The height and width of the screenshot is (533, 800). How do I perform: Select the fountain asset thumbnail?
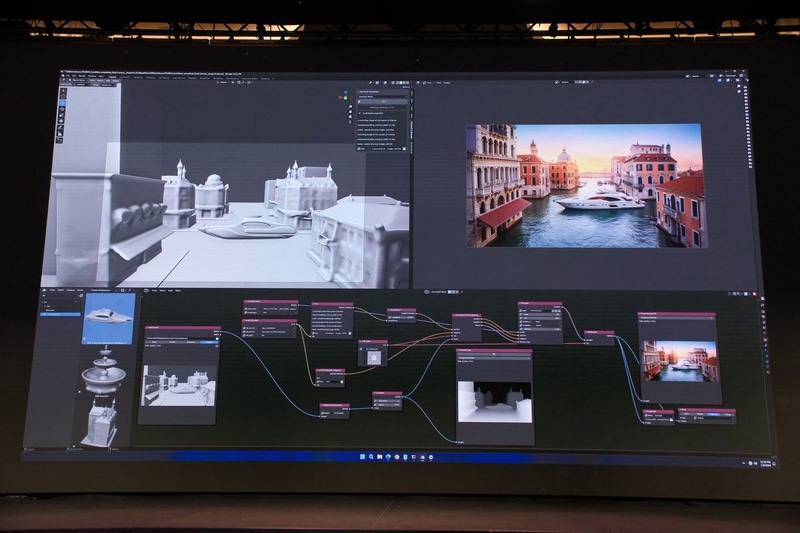coord(104,370)
